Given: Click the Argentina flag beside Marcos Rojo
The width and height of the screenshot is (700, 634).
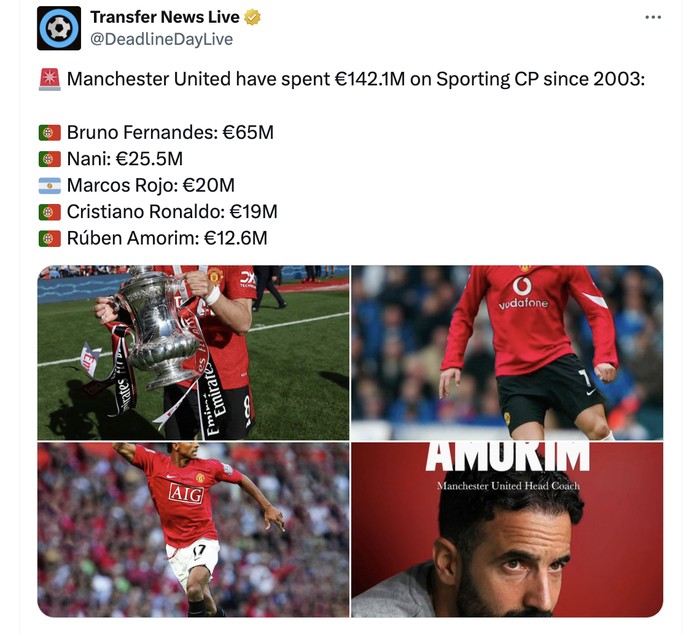Looking at the screenshot, I should pos(50,186).
